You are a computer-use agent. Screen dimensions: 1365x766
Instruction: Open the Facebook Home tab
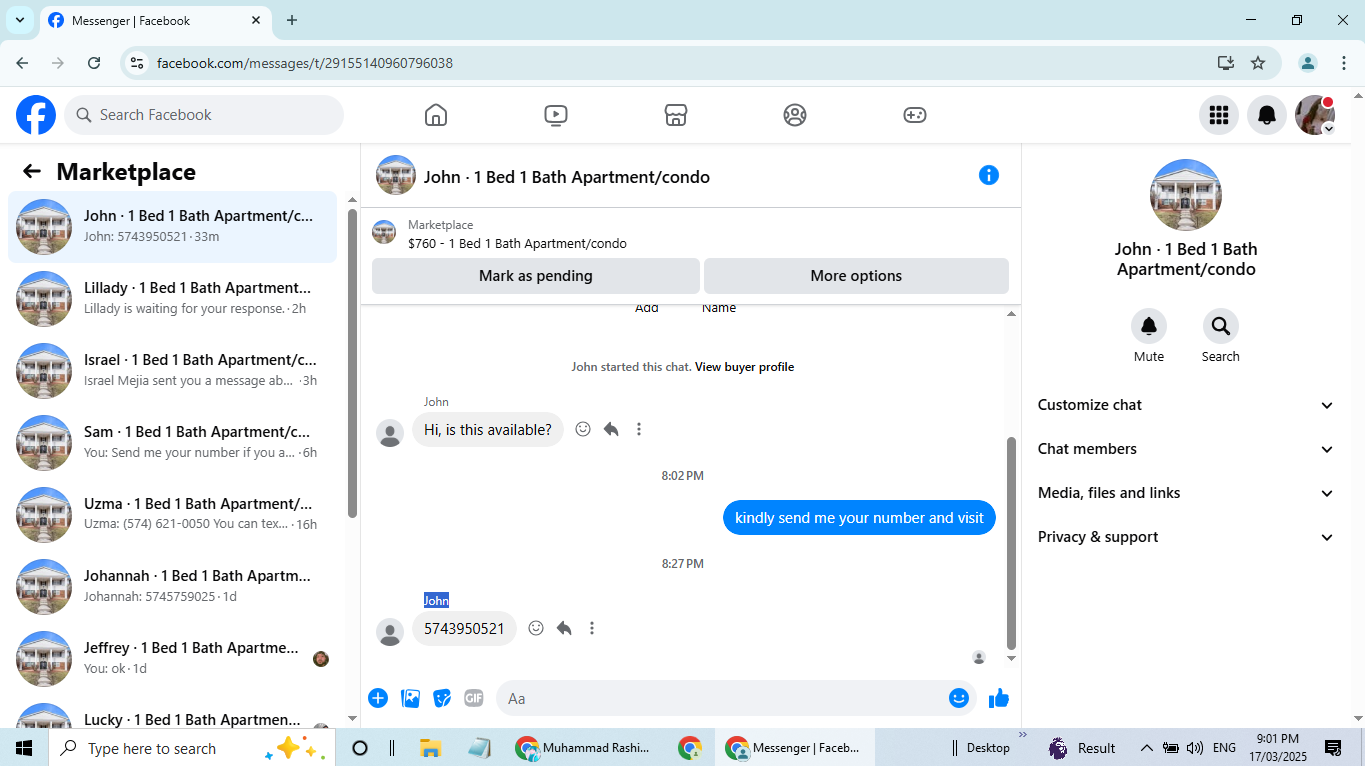point(436,115)
